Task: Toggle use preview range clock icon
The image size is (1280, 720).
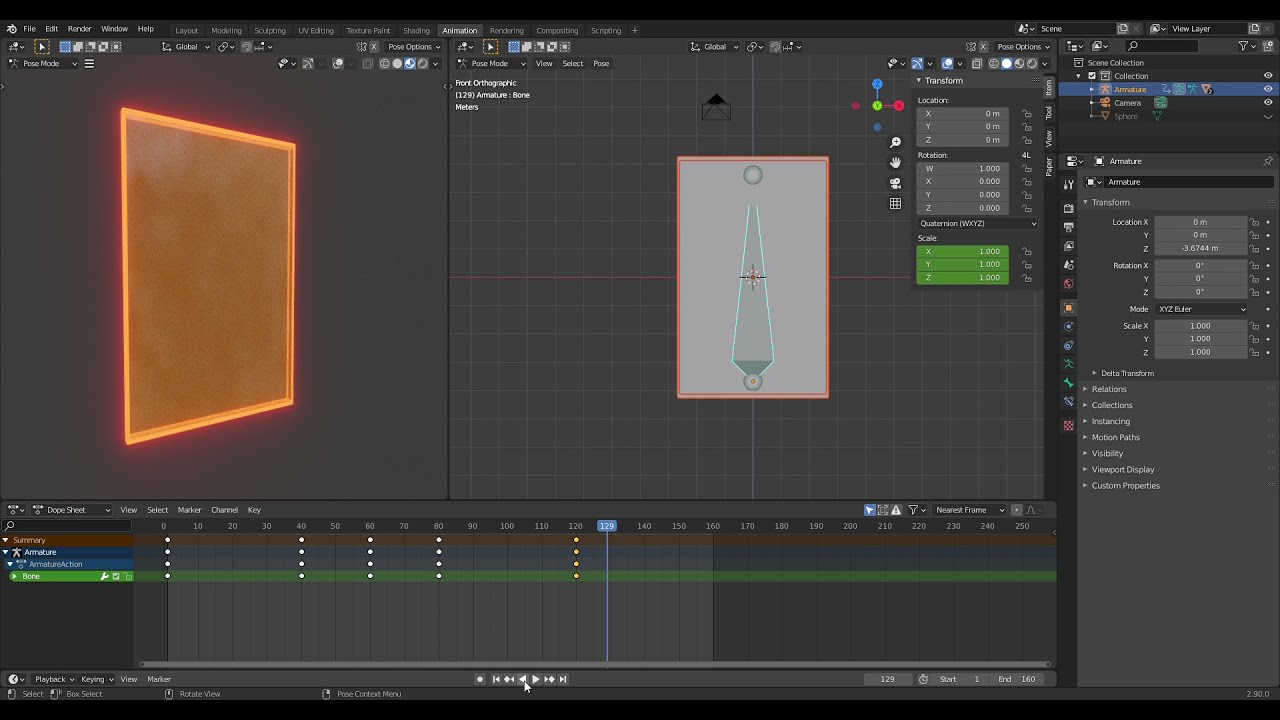Action: pos(923,679)
